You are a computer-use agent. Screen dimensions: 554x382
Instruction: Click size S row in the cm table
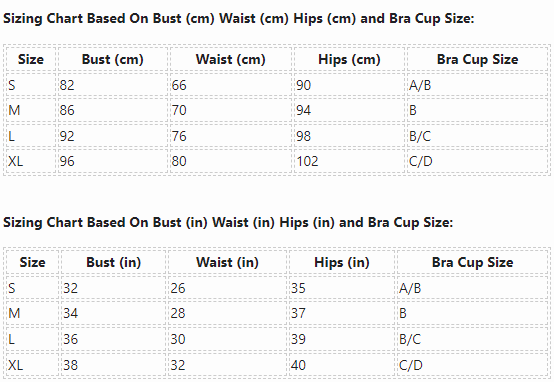point(277,85)
